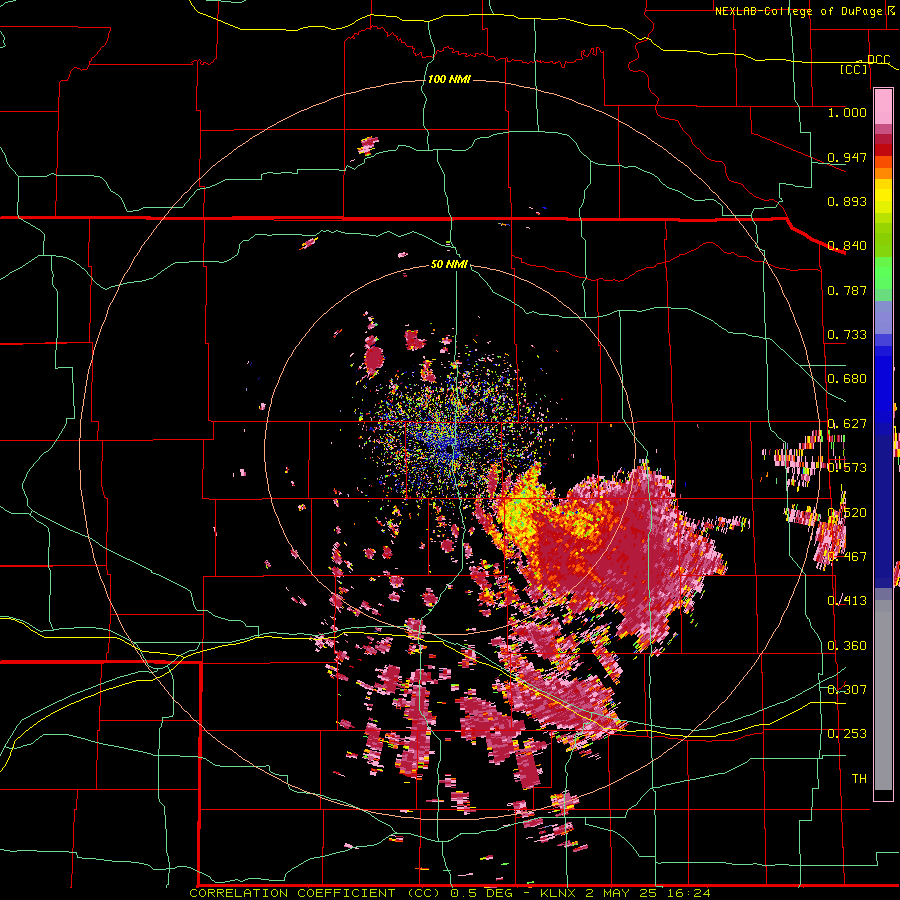Screen dimensions: 900x900
Task: Click the light pink top of the color bar
Action: (x=883, y=106)
